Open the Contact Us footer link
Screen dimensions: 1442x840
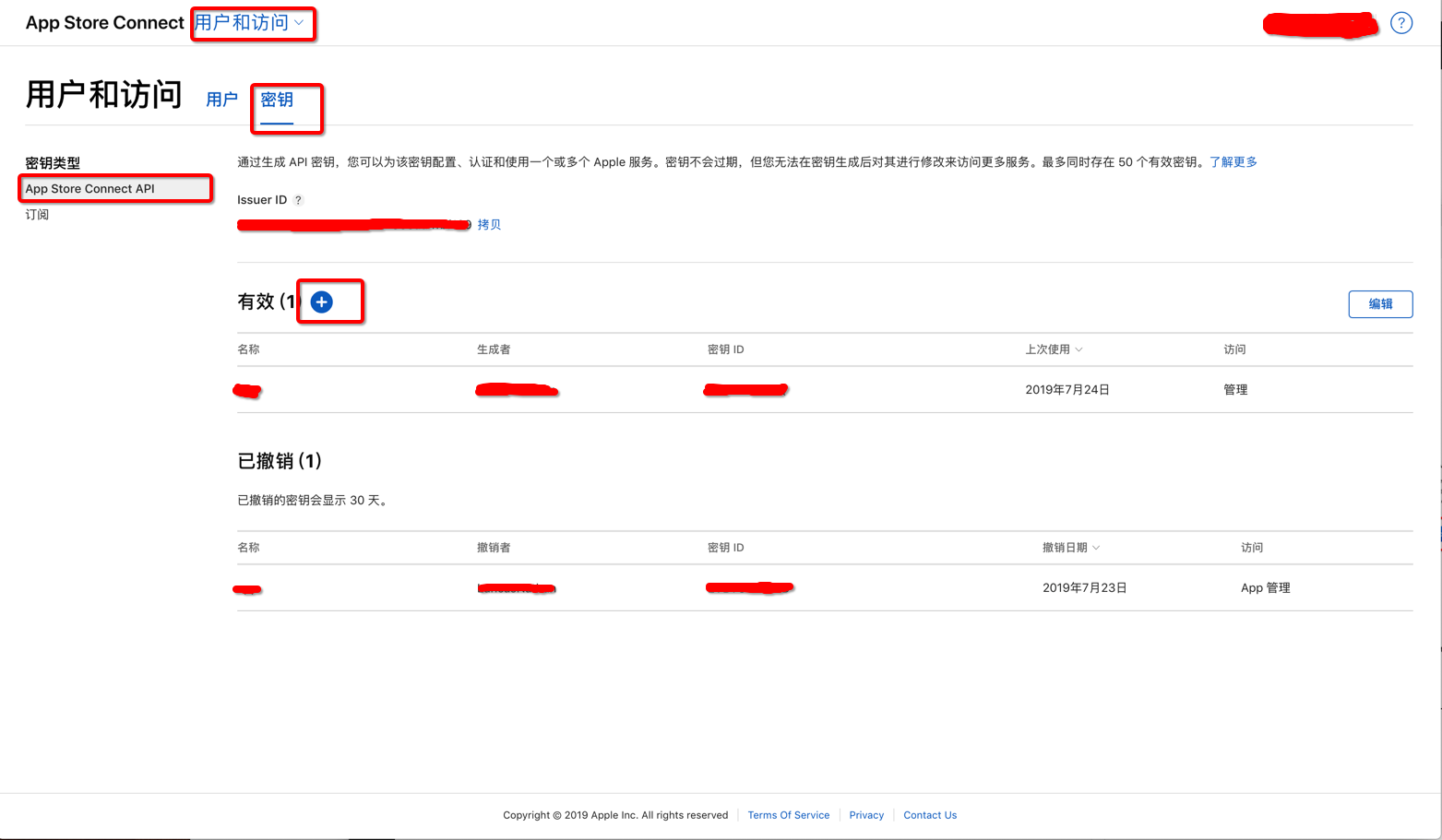pos(930,815)
